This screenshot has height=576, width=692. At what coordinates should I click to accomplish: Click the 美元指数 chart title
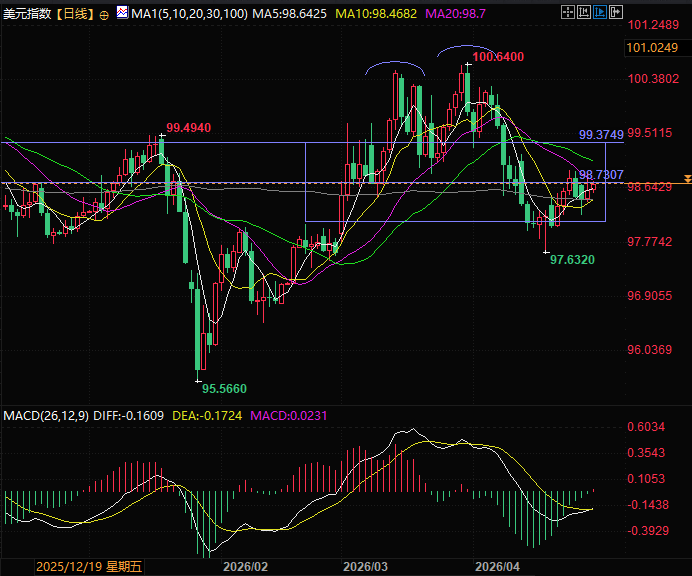click(27, 14)
